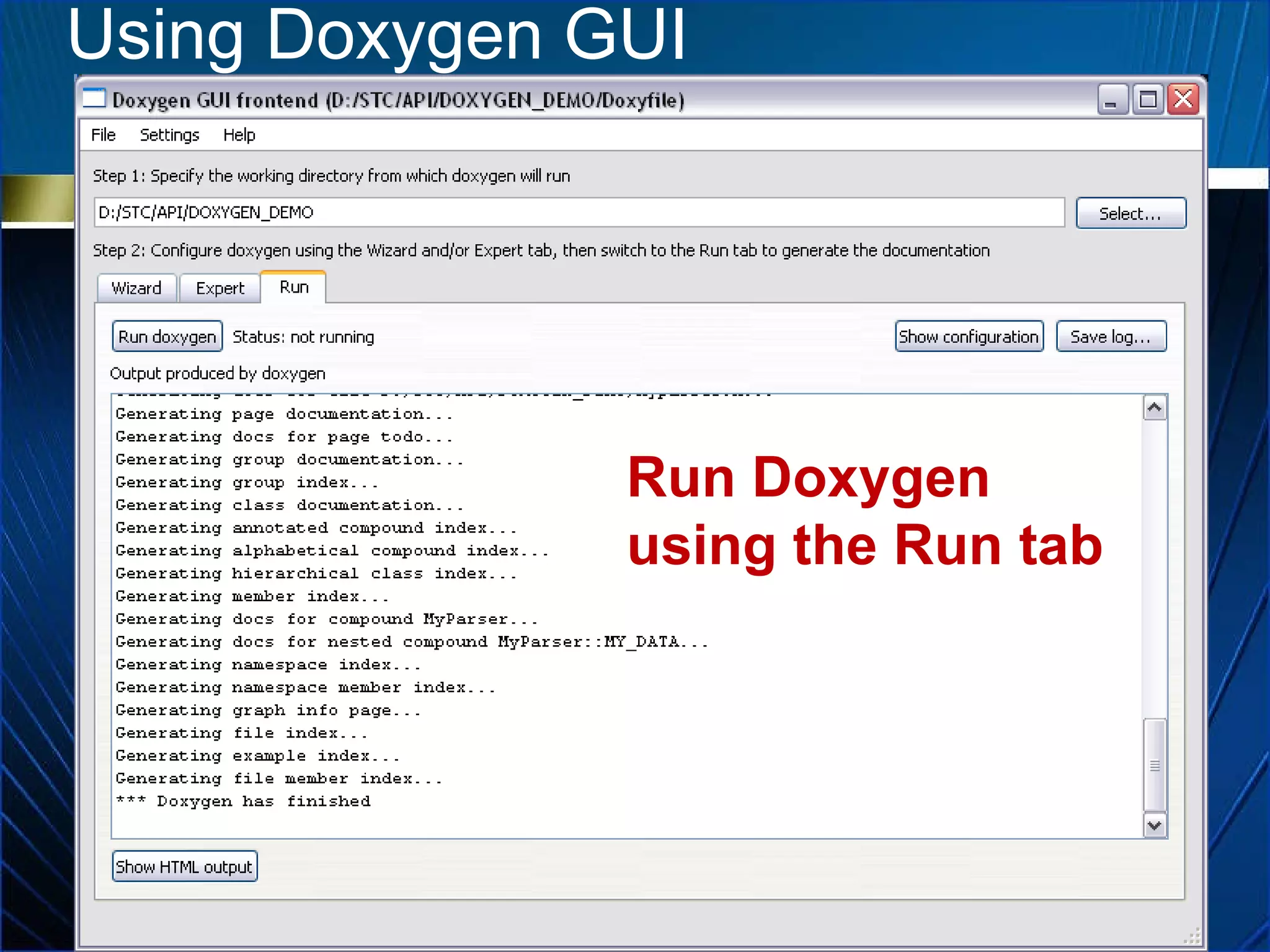Viewport: 1270px width, 952px height.
Task: Click Show configuration button
Action: pyautogui.click(x=969, y=337)
